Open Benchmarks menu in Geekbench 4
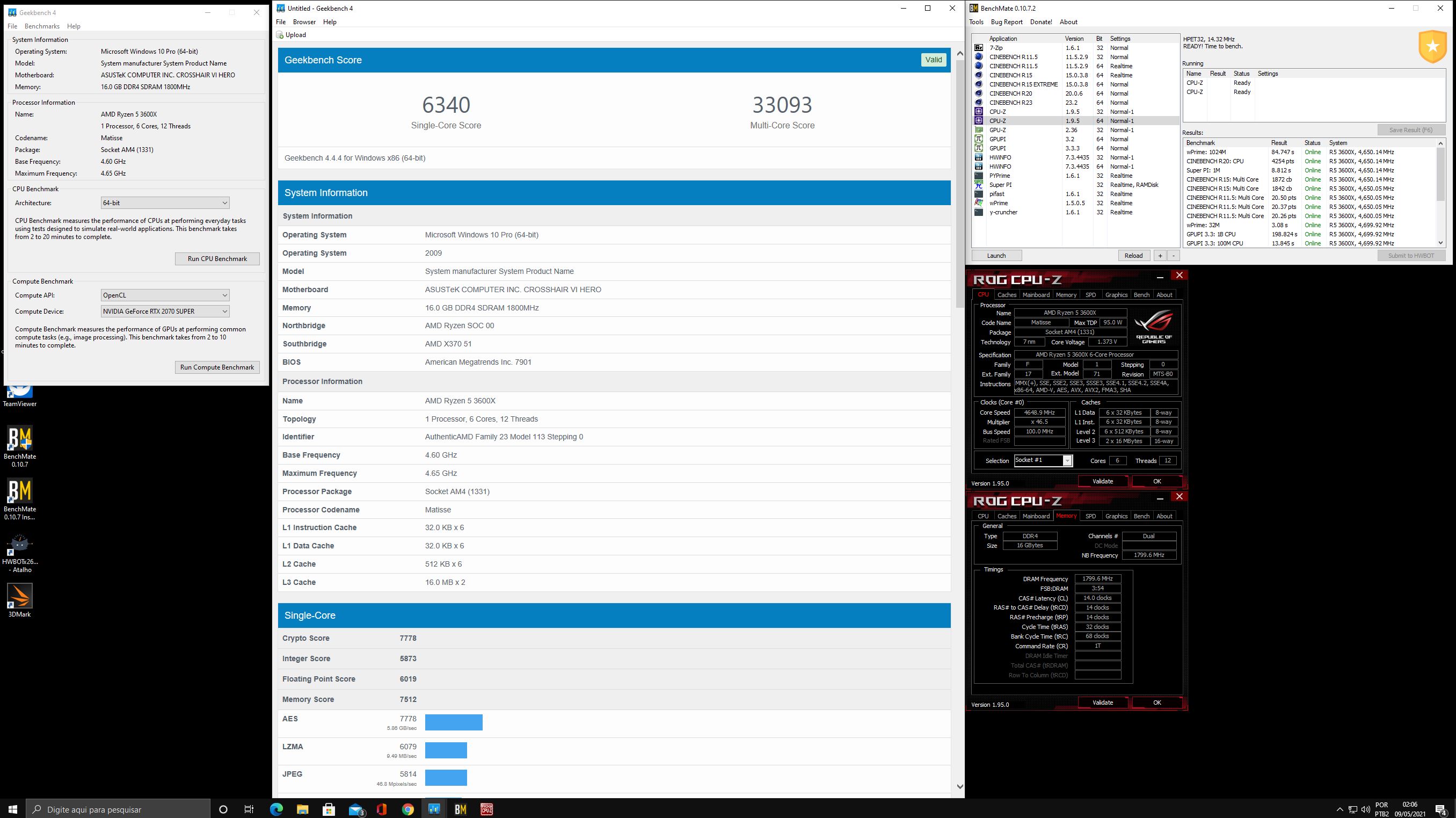 [42, 26]
